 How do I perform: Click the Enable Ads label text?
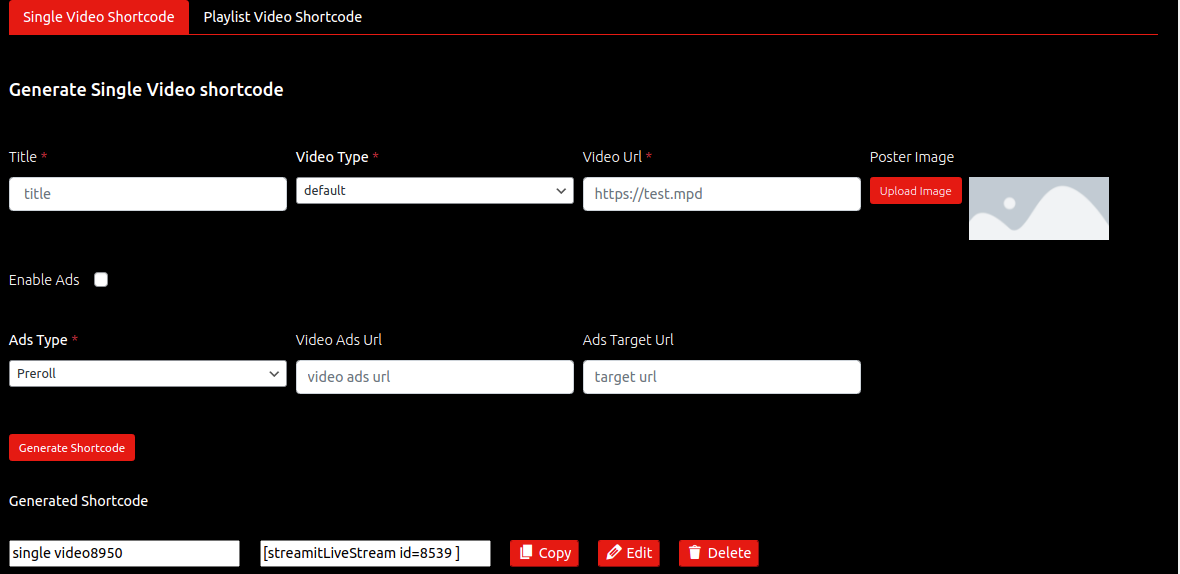(x=44, y=280)
